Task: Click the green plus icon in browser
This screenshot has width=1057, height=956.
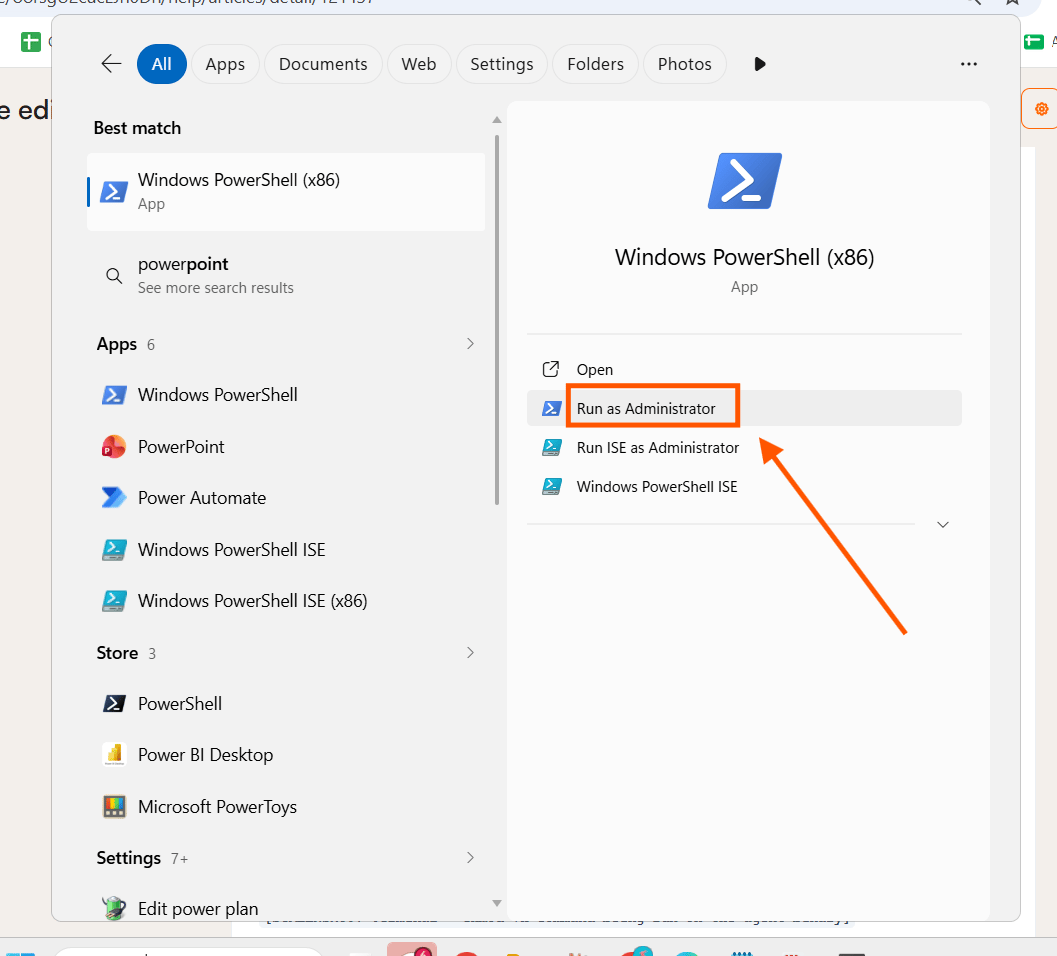Action: (x=30, y=42)
